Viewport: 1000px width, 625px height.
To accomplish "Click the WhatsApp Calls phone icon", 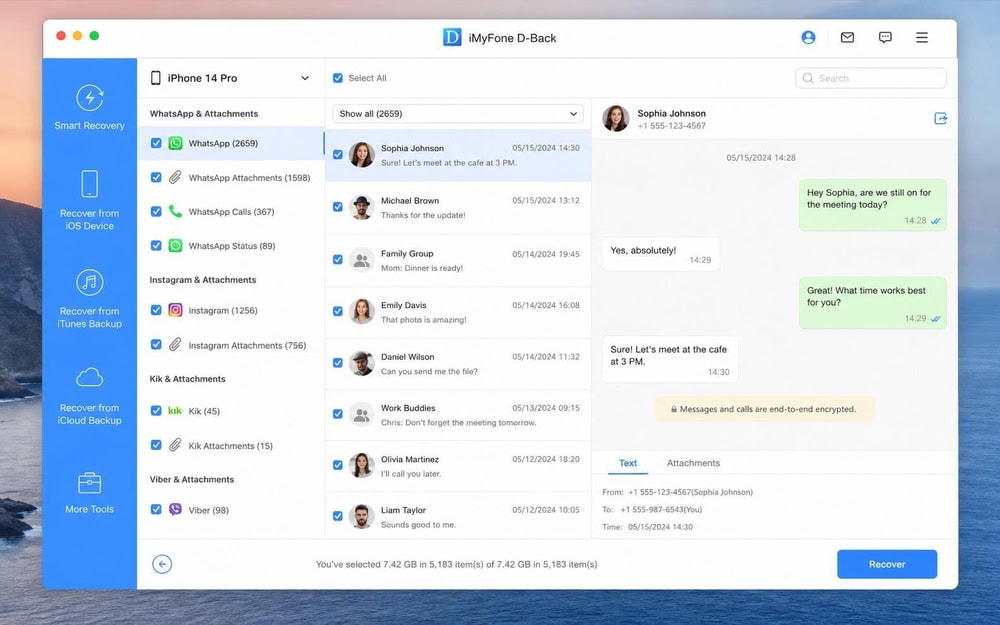I will 175,211.
